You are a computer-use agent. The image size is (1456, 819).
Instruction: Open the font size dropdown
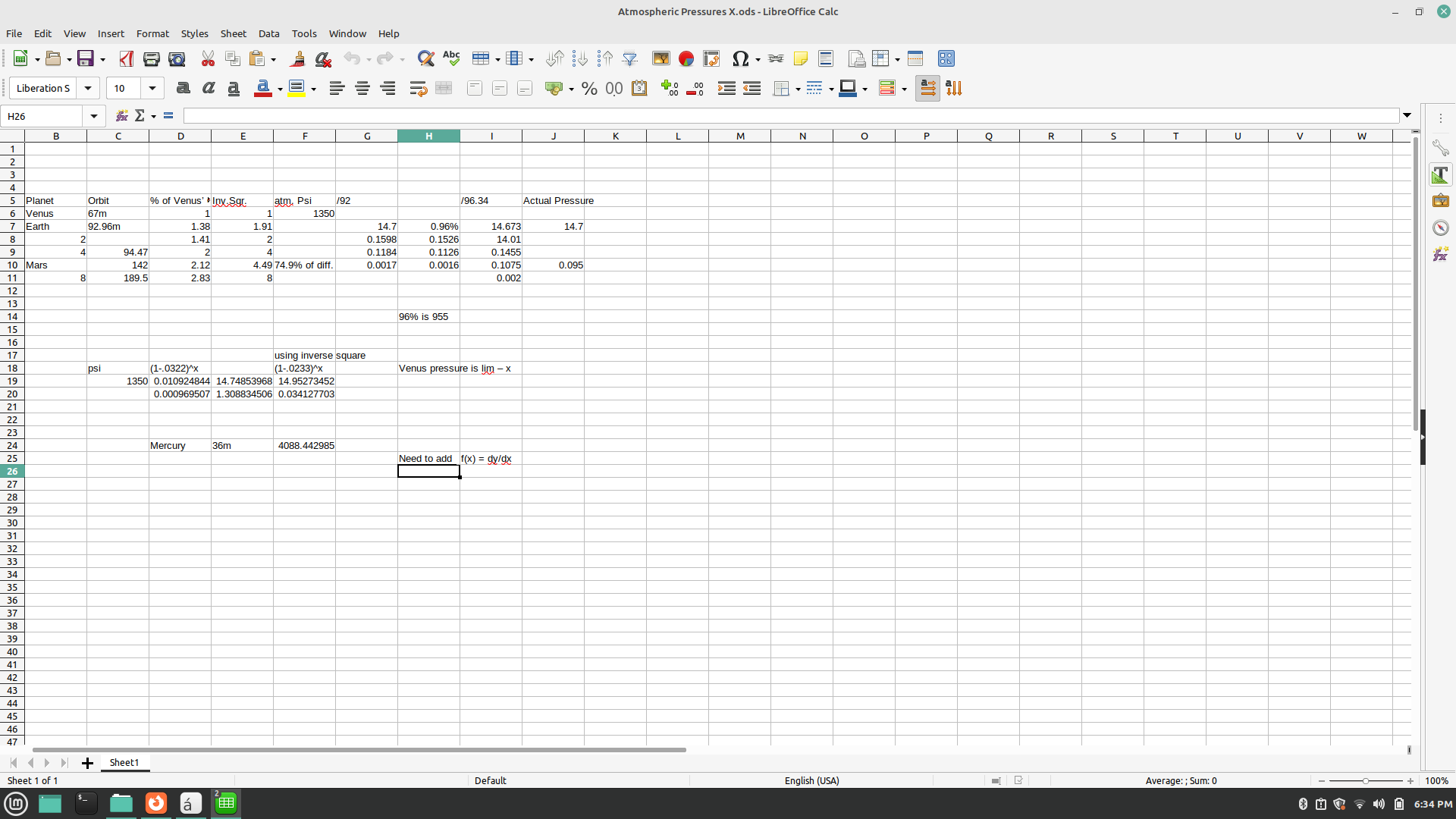point(152,89)
